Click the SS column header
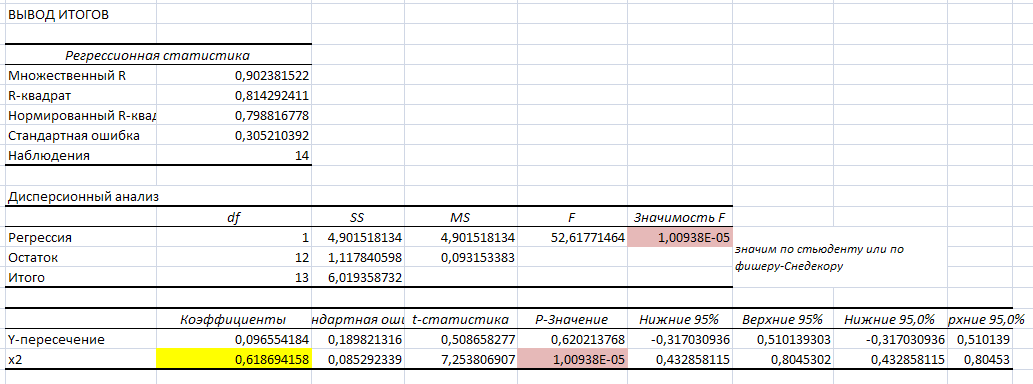The height and width of the screenshot is (384, 1033). pos(358,217)
